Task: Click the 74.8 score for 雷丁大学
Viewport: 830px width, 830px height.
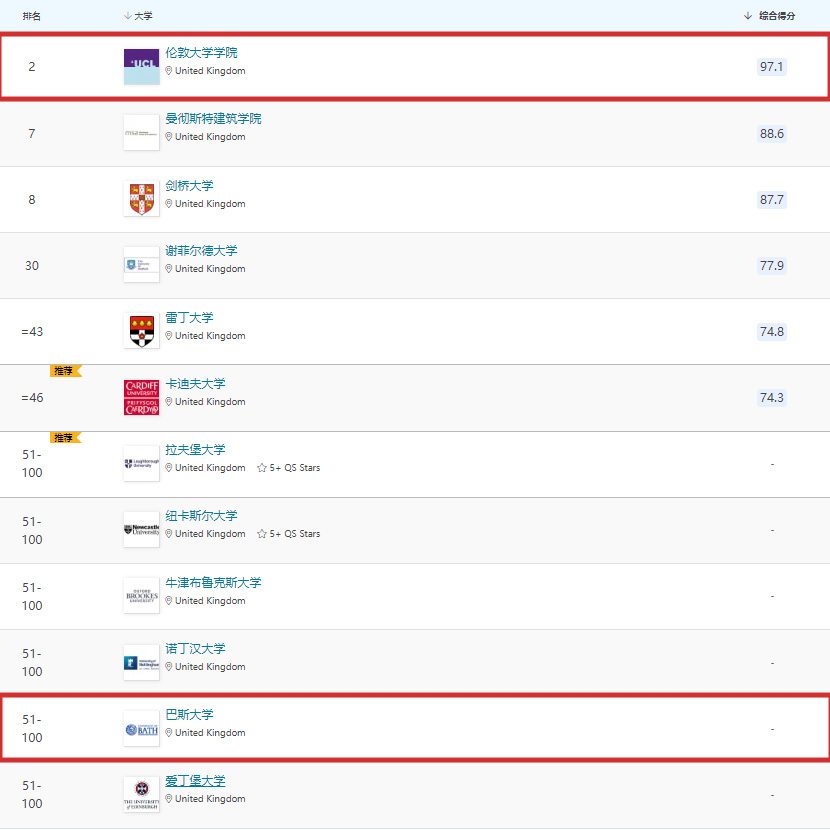Action: [772, 331]
